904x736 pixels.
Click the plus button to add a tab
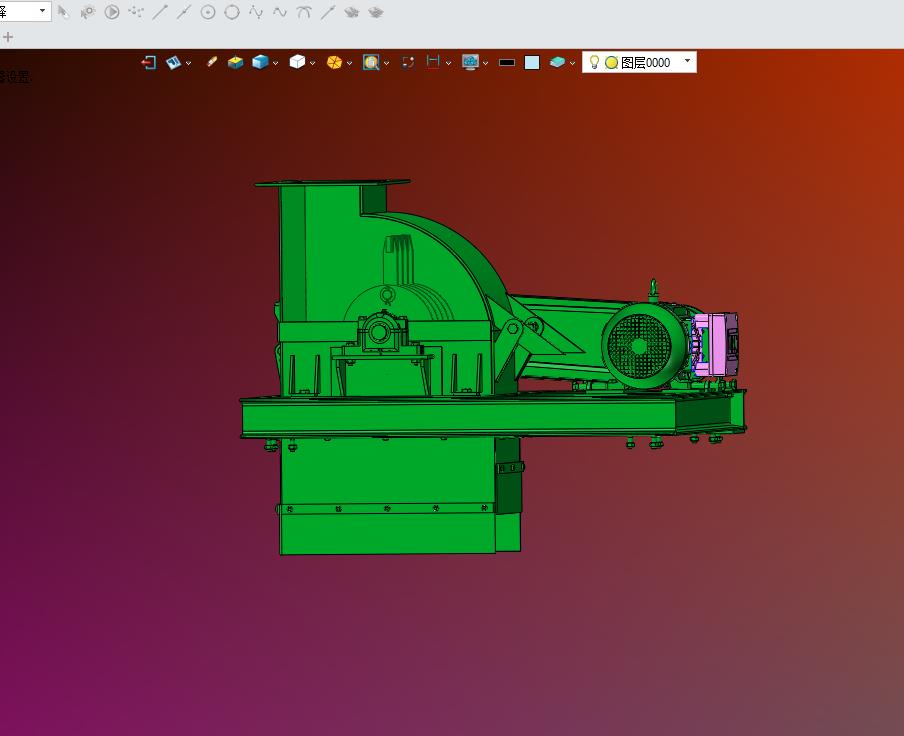pyautogui.click(x=8, y=37)
